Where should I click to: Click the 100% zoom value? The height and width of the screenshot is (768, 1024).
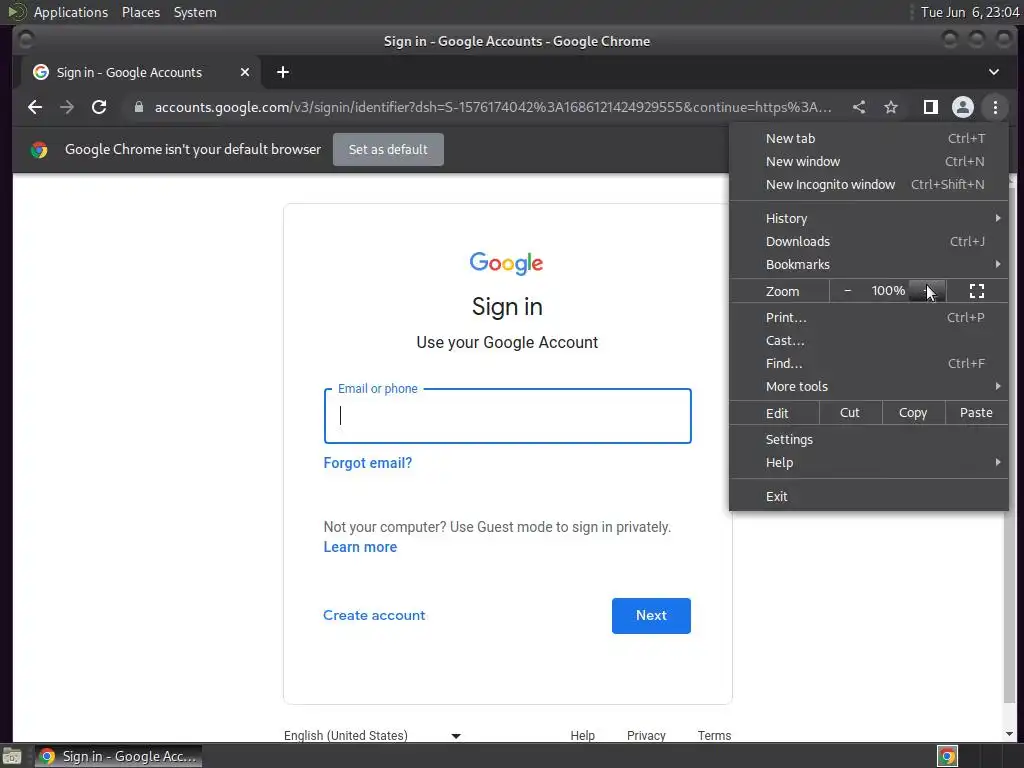888,291
